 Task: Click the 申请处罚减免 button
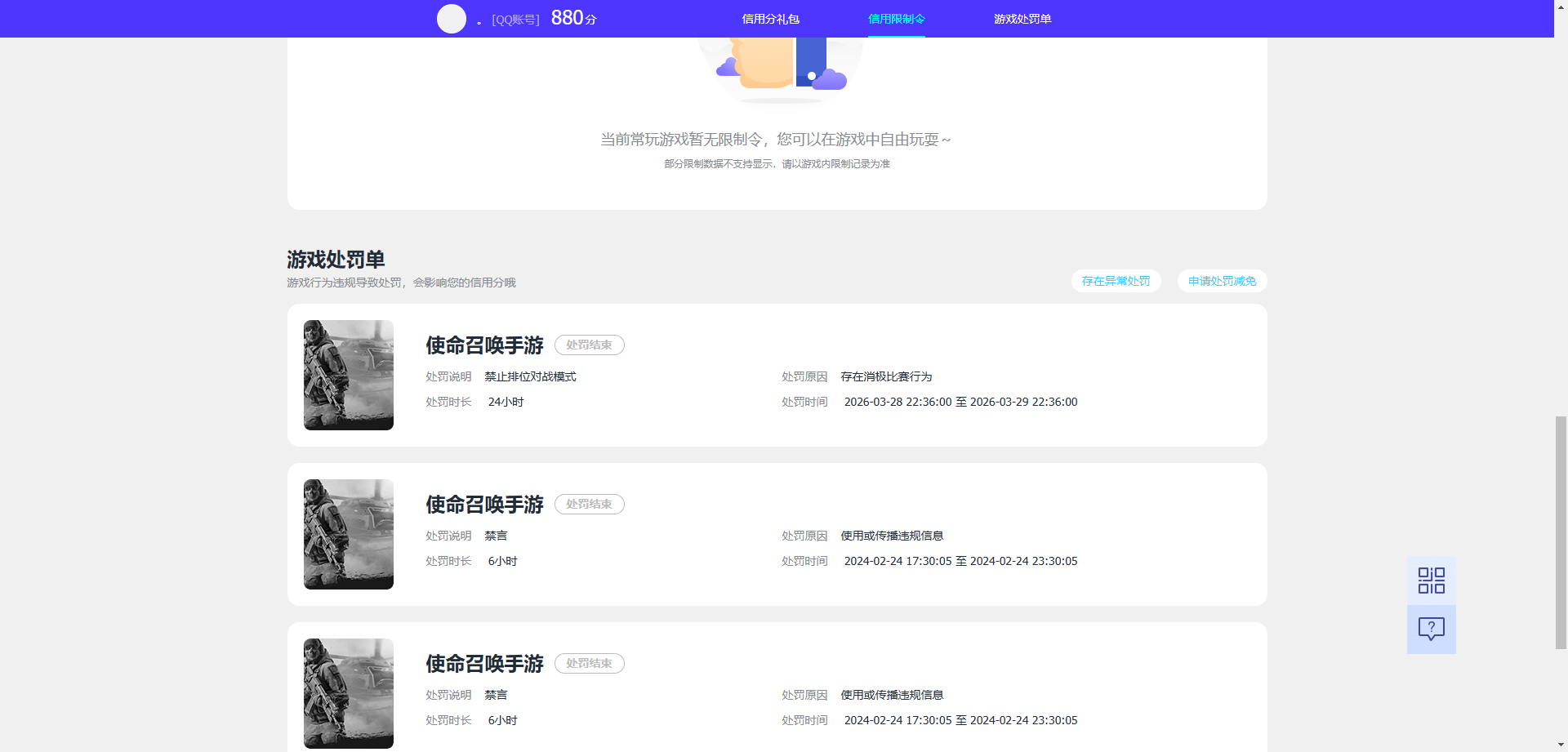tap(1222, 281)
